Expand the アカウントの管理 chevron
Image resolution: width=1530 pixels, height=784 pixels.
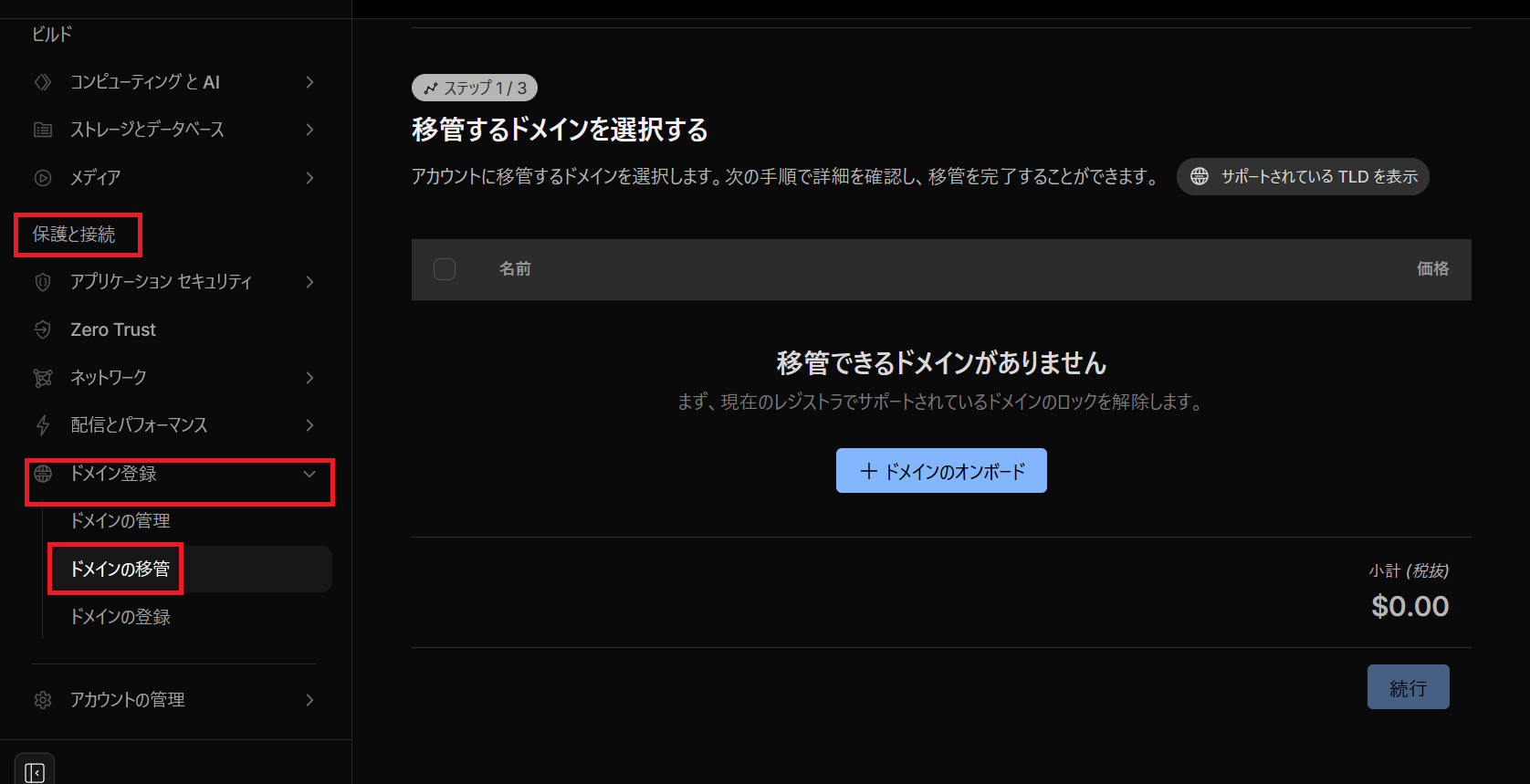(309, 700)
